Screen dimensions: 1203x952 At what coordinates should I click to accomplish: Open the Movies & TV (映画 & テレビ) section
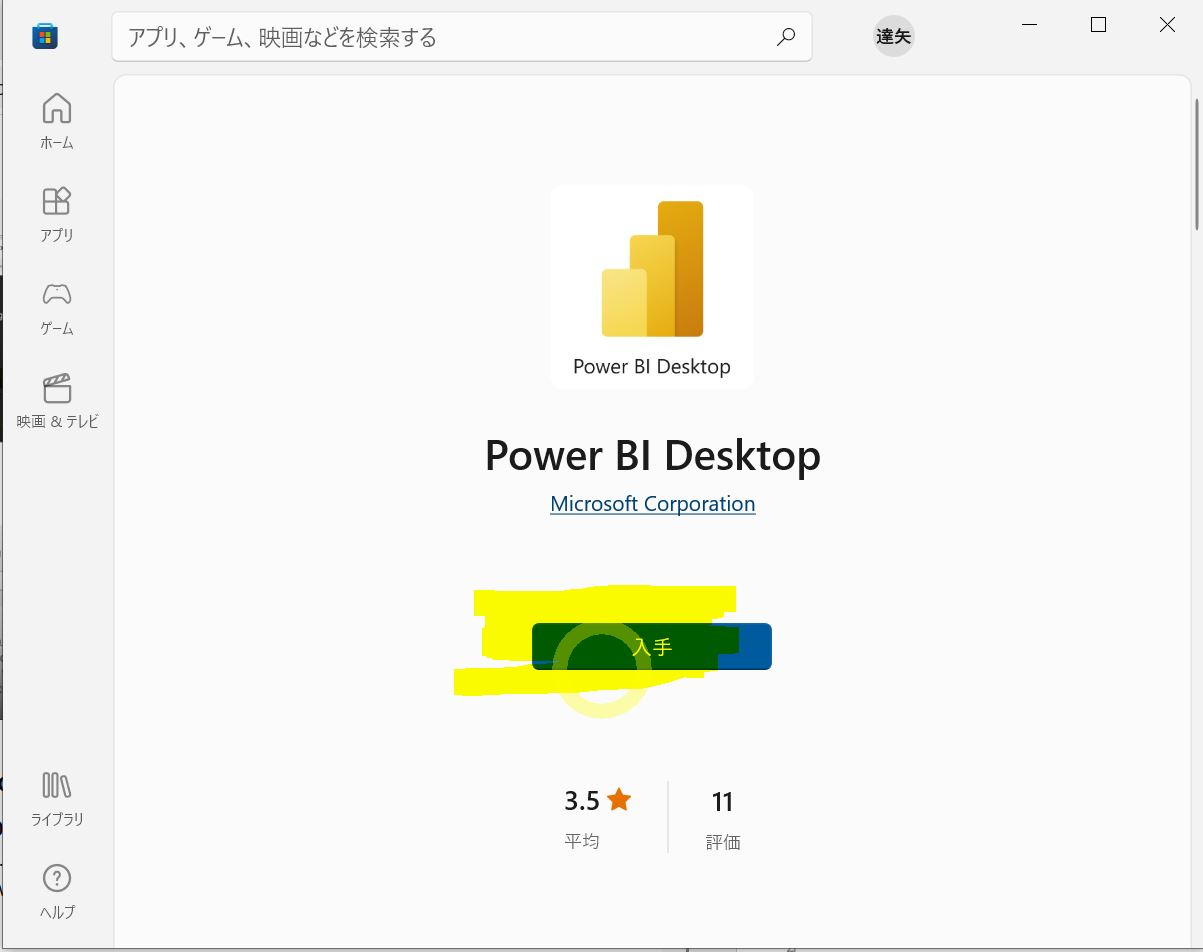point(57,401)
